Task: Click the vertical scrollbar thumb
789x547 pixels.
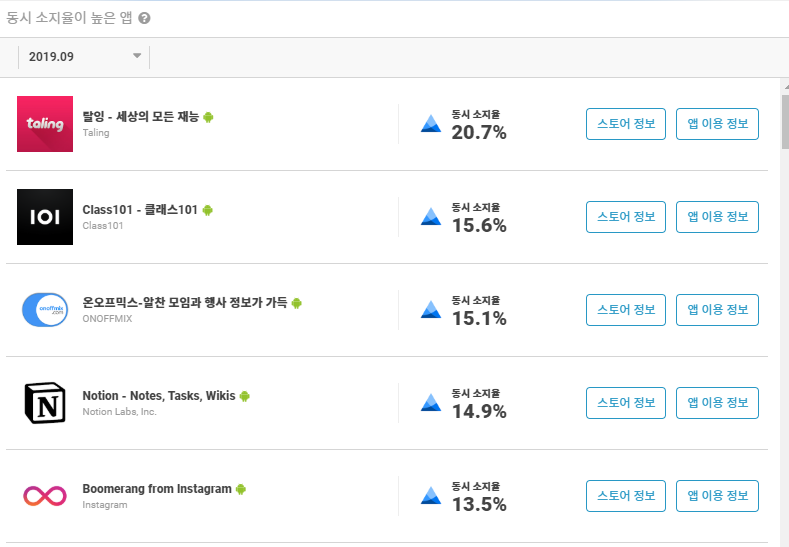Action: [785, 122]
